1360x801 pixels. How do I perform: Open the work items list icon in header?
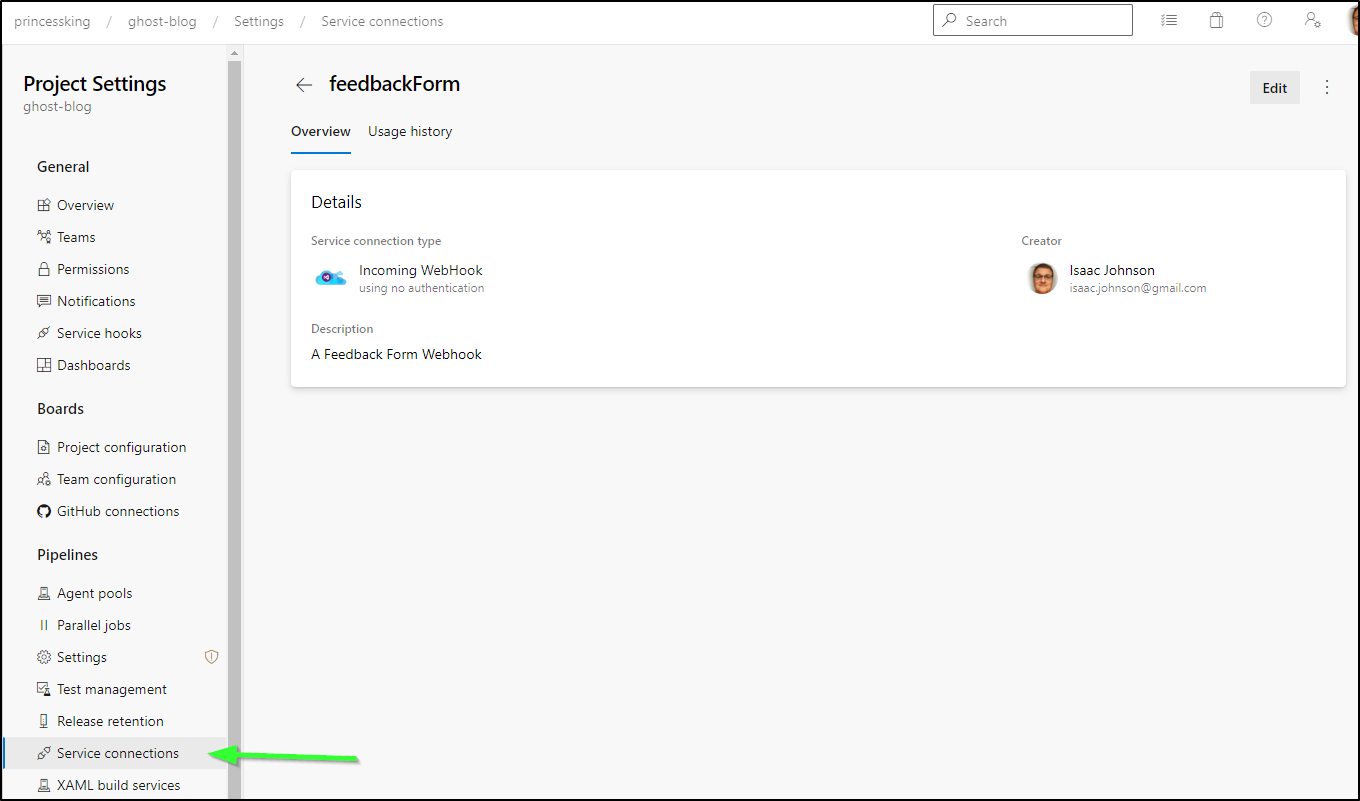tap(1168, 20)
